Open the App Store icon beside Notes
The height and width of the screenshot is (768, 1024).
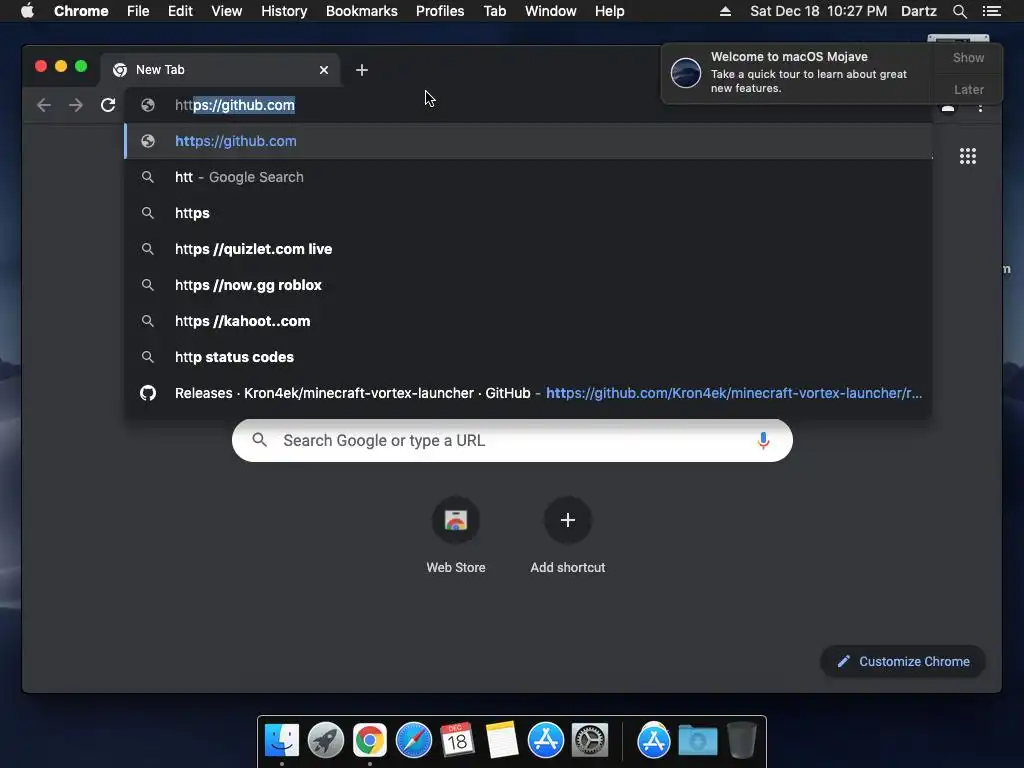coord(546,741)
